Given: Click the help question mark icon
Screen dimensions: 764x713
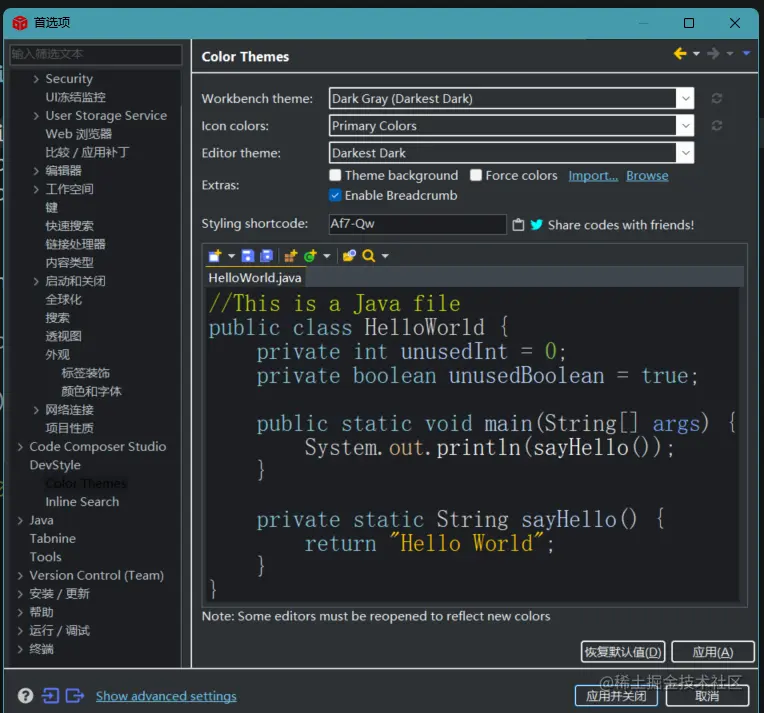Looking at the screenshot, I should 25,696.
